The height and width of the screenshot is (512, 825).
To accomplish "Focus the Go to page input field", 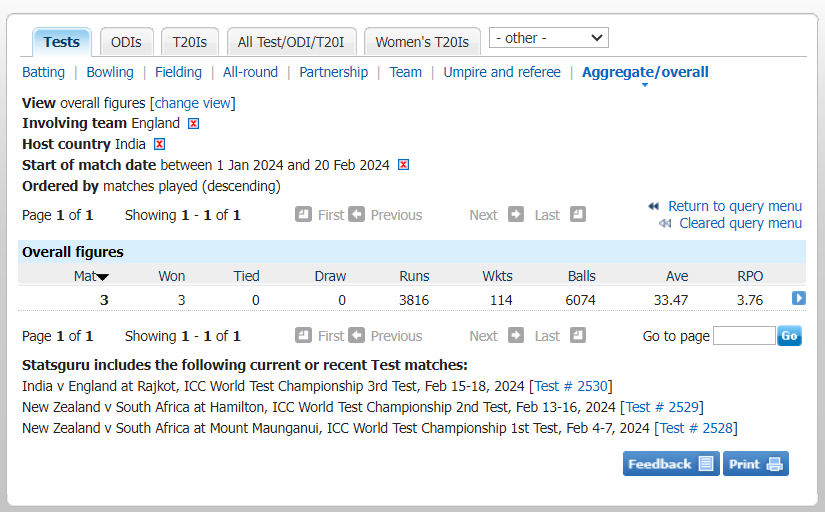I will click(744, 336).
